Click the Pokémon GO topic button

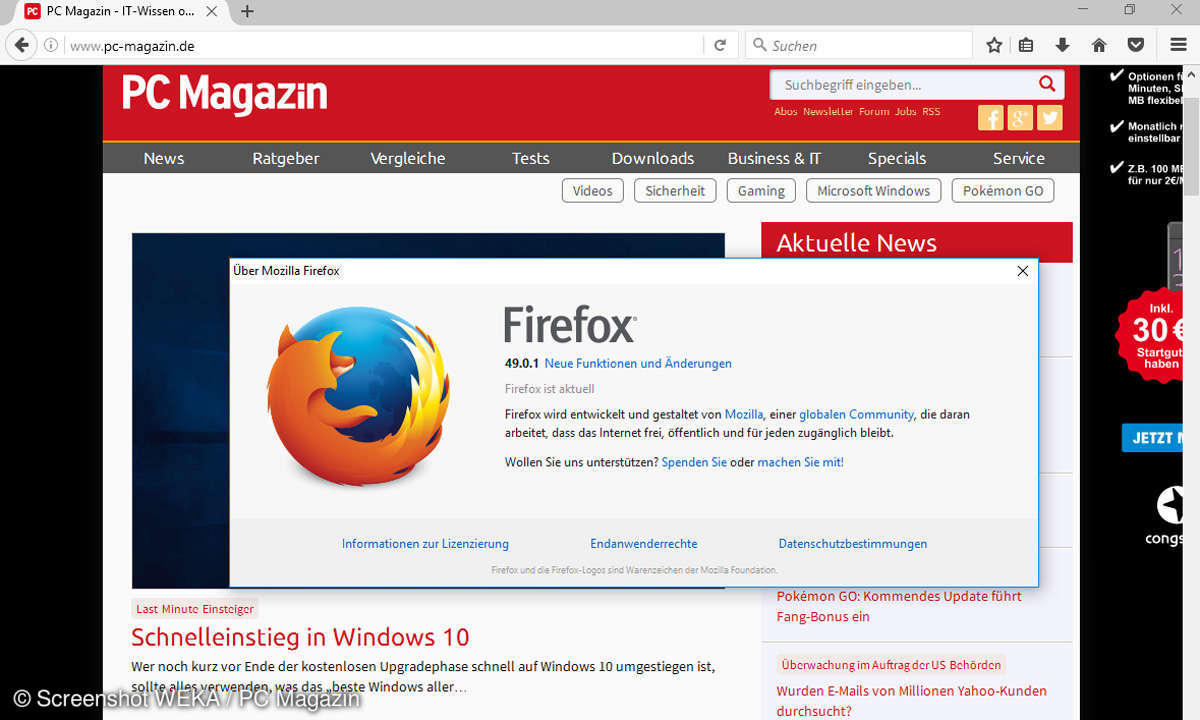point(1003,191)
